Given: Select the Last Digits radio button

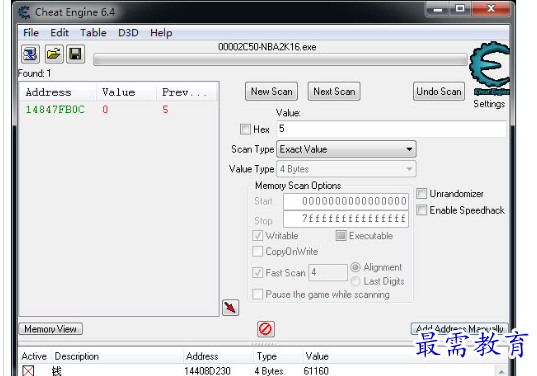Looking at the screenshot, I should [x=355, y=281].
